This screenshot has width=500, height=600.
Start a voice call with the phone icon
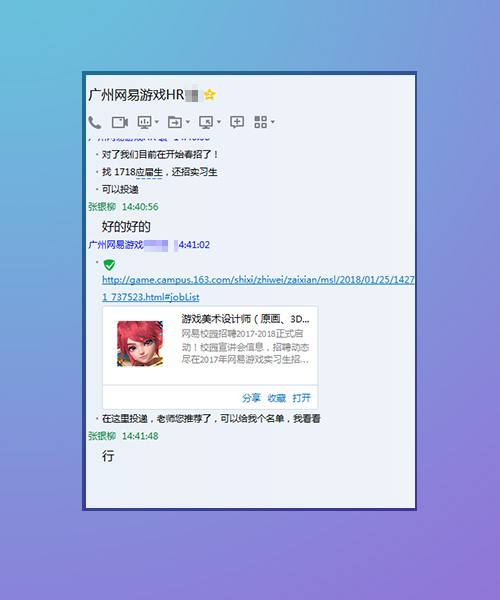tap(94, 122)
